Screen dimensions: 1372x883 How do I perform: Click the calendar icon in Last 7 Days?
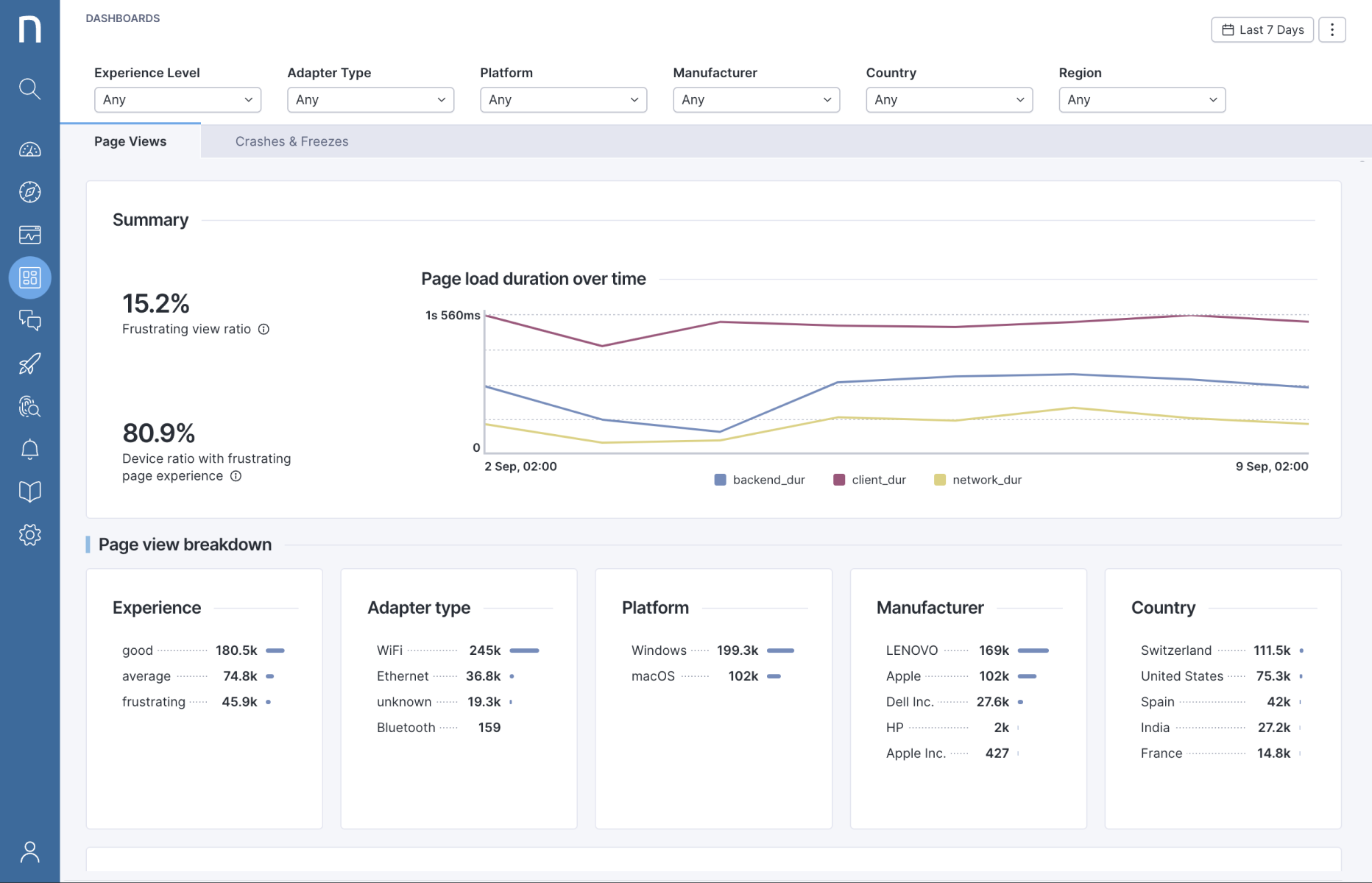(x=1228, y=29)
